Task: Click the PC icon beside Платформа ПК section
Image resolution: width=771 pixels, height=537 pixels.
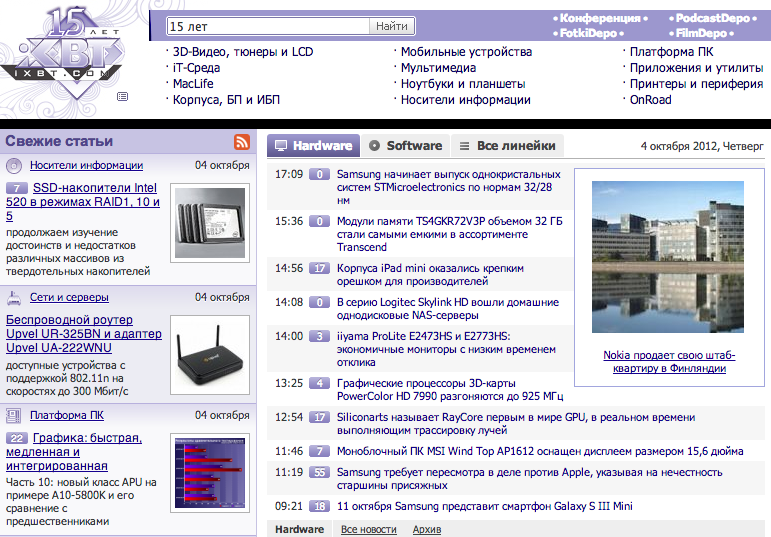Action: [x=14, y=416]
